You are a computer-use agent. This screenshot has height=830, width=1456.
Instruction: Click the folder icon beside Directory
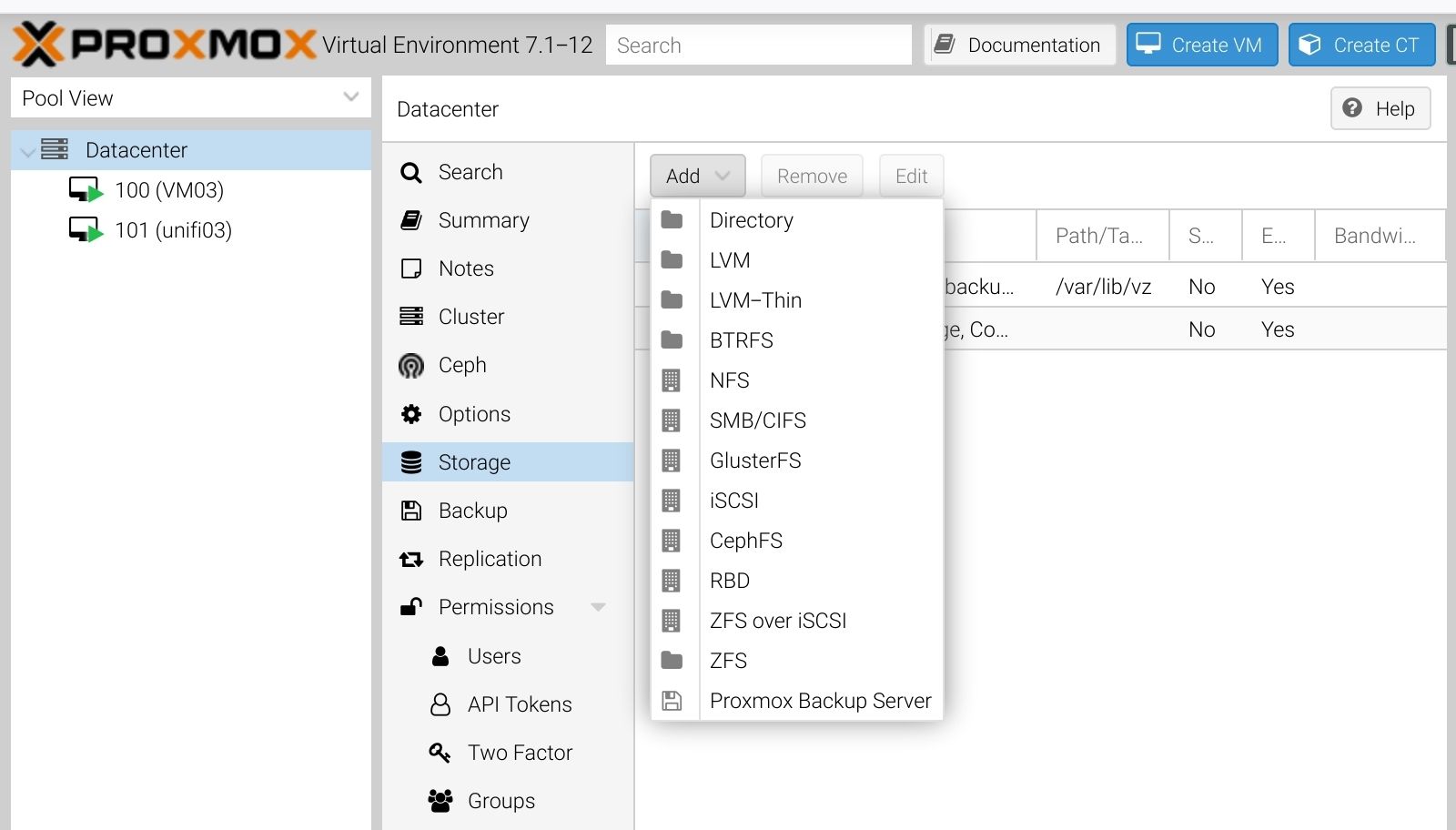(672, 220)
